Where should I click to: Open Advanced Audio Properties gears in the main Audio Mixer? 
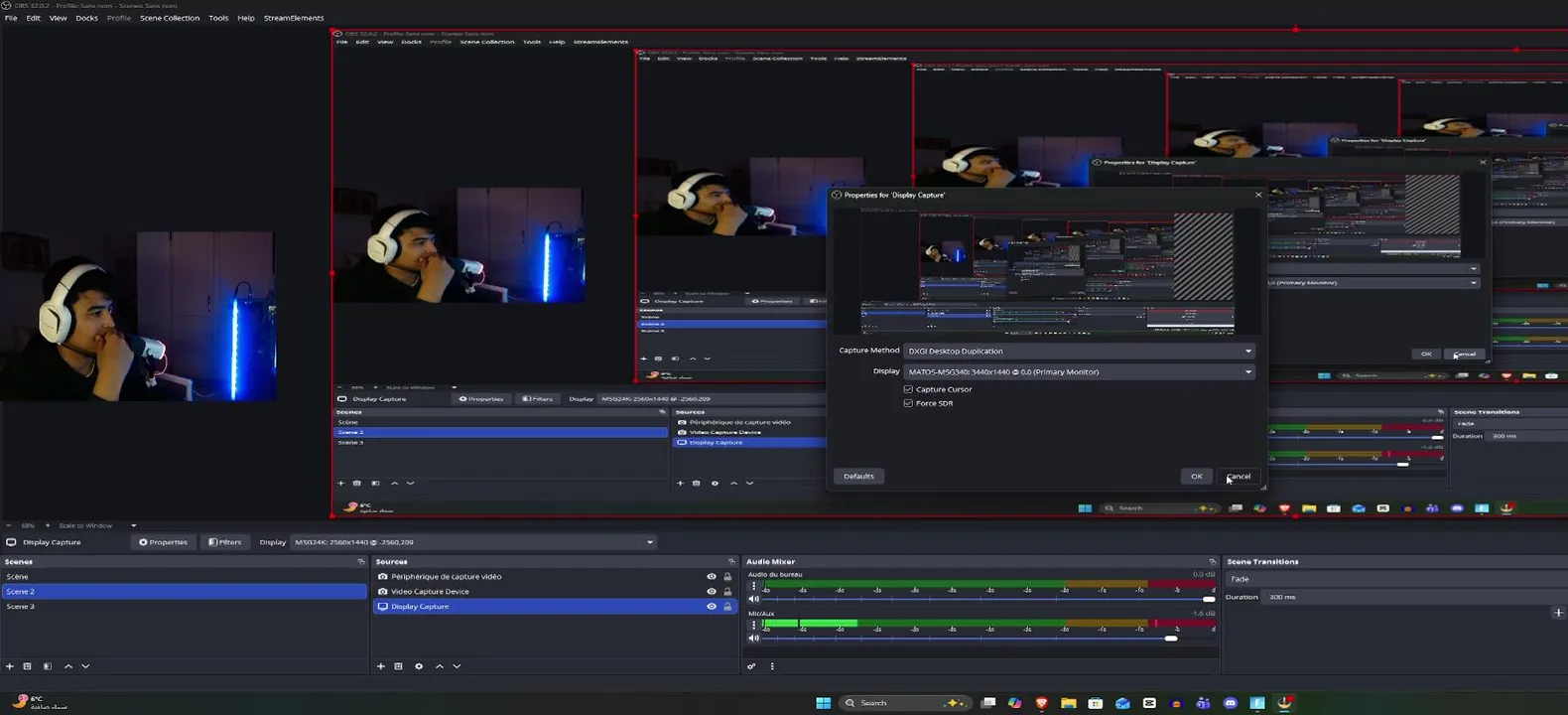[751, 666]
